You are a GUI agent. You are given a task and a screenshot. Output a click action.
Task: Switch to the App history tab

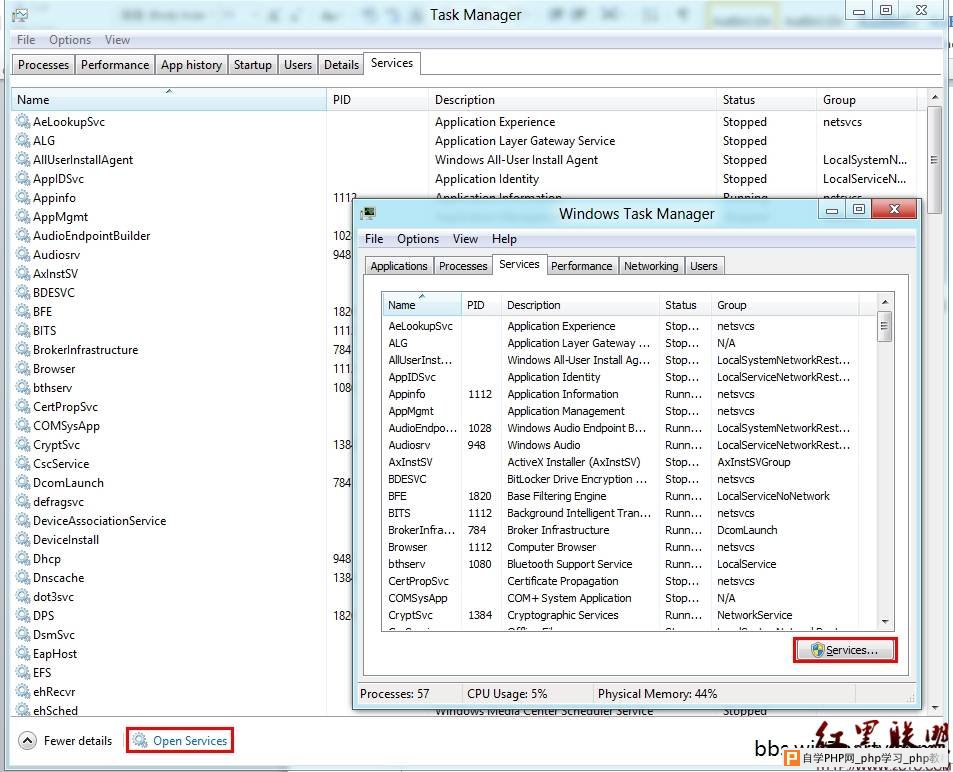coord(191,65)
